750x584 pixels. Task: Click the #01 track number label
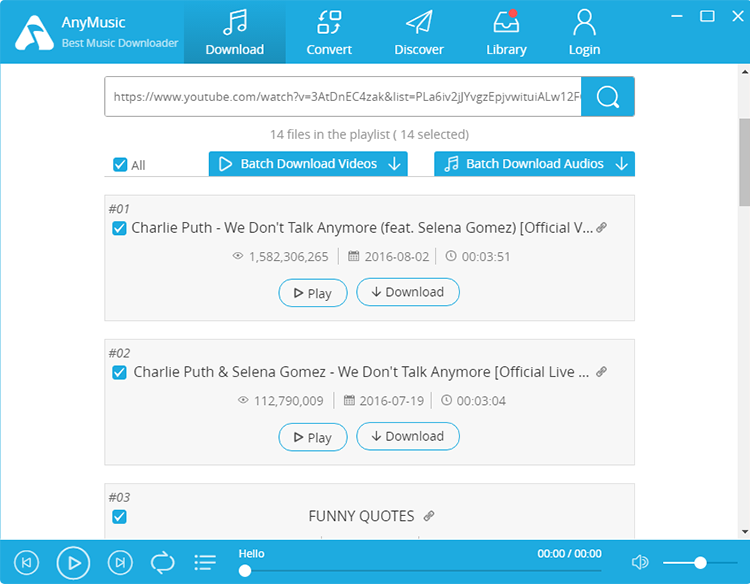click(x=119, y=209)
